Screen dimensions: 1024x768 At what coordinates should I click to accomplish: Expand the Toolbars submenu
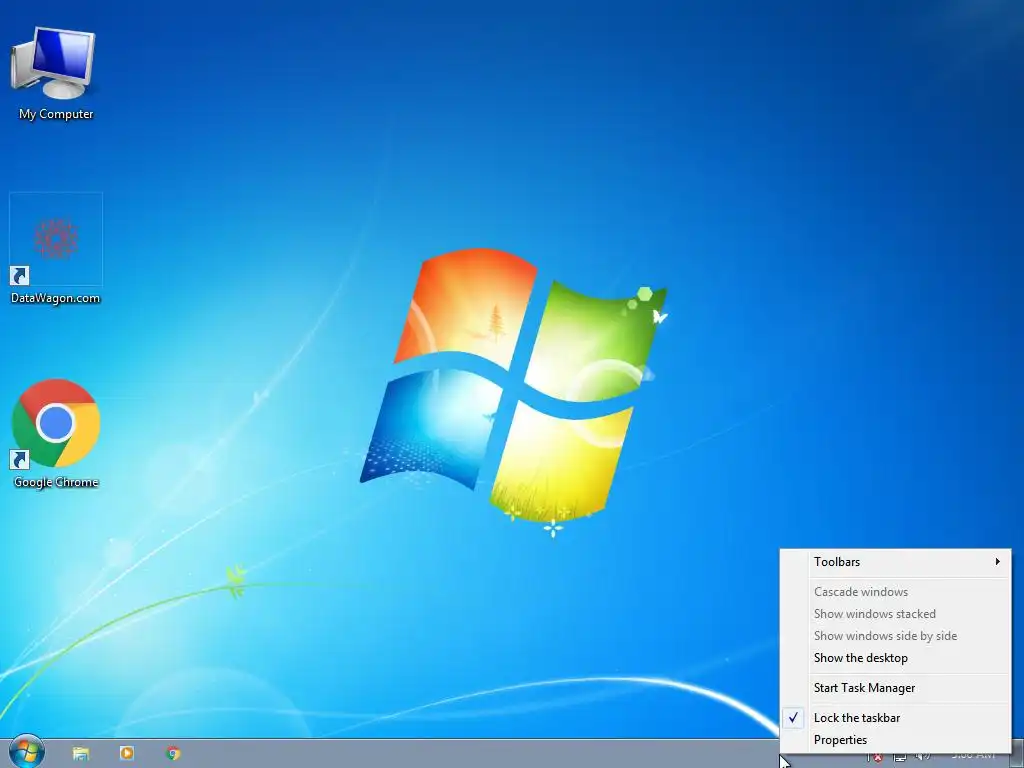click(x=895, y=562)
